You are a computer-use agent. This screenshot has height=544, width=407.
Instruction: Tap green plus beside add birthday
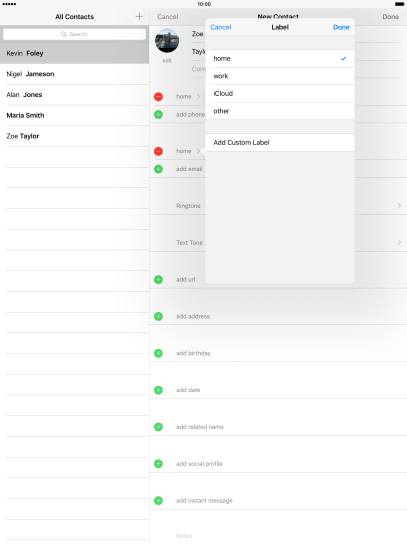click(x=158, y=353)
